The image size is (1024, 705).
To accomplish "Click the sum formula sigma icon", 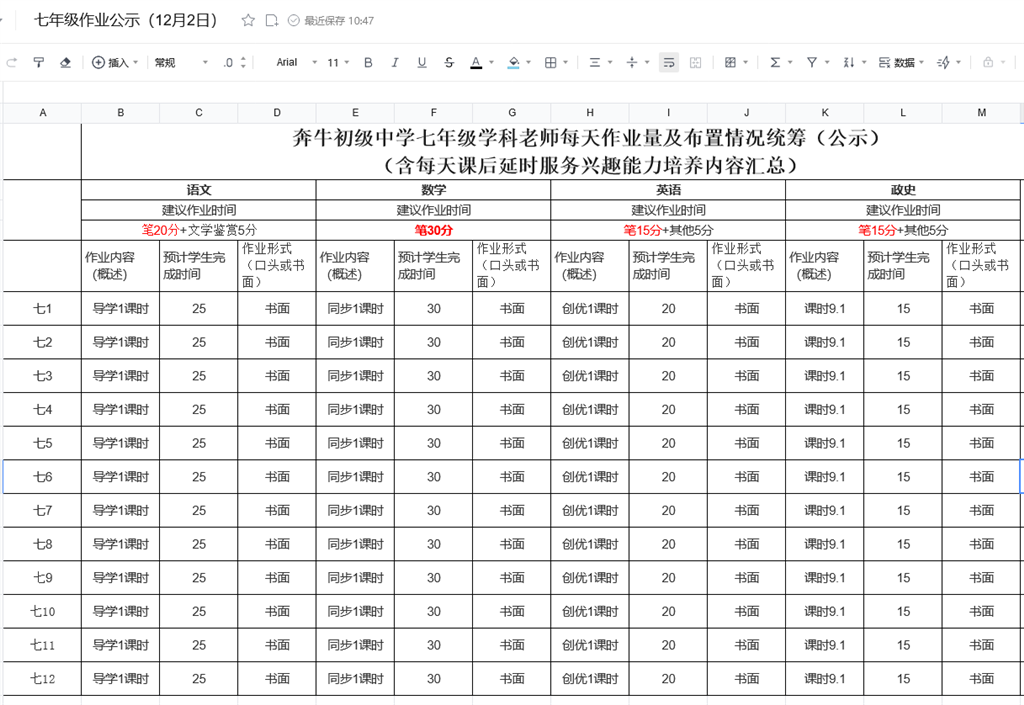I will coord(775,63).
